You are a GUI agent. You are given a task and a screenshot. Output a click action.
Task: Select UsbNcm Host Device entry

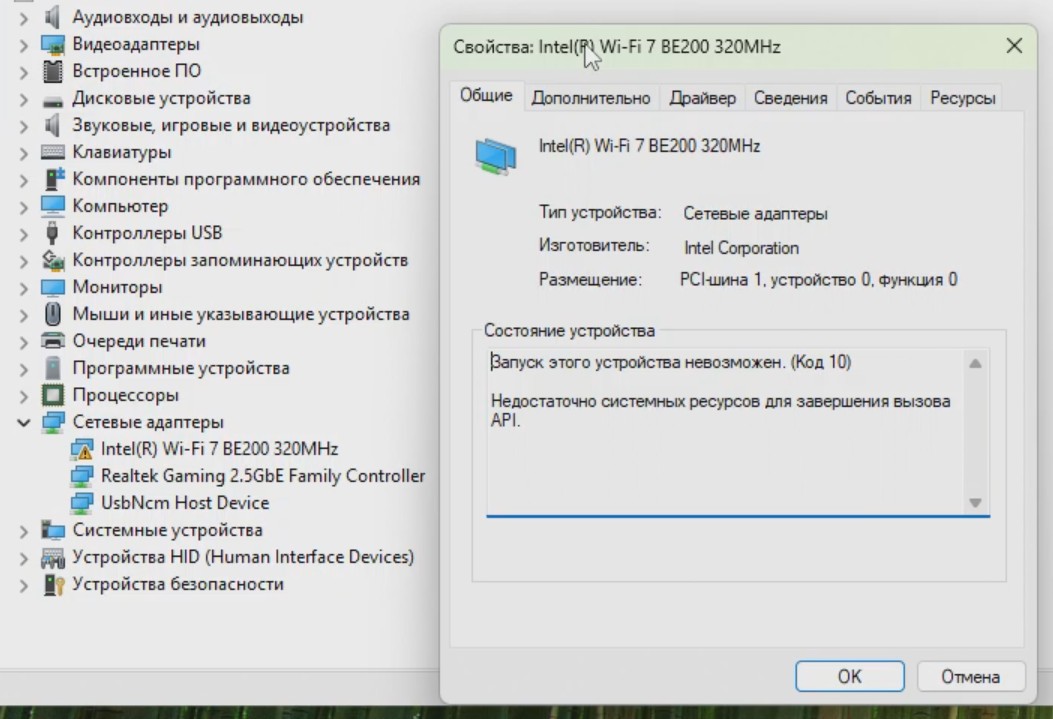[185, 503]
